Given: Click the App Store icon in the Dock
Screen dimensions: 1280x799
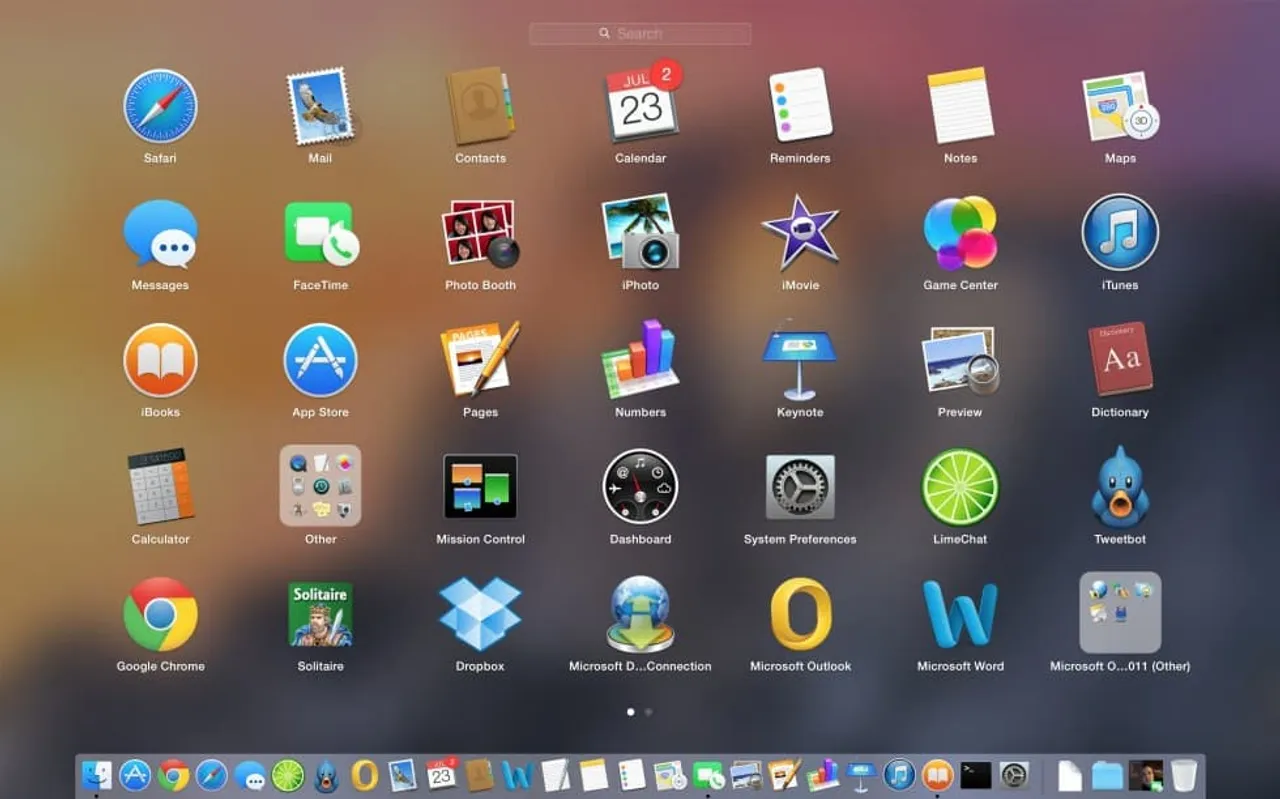Looking at the screenshot, I should [x=135, y=775].
